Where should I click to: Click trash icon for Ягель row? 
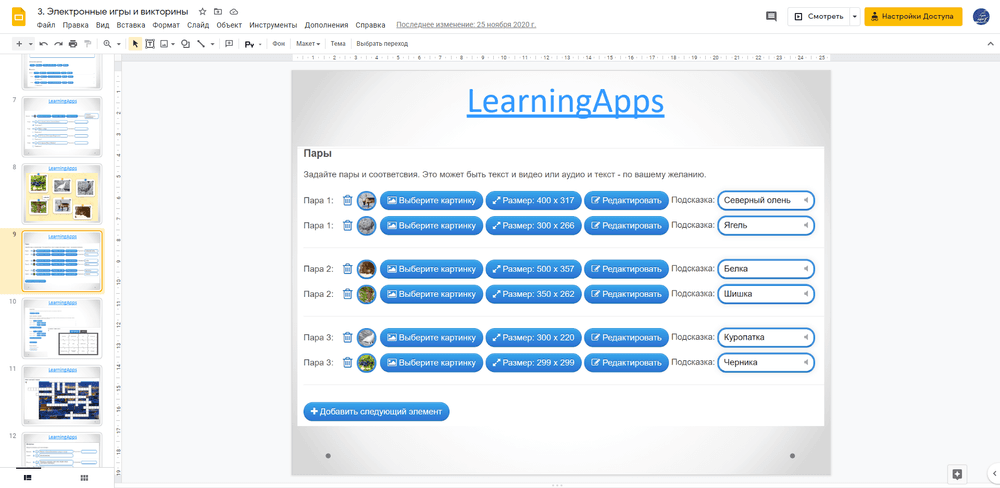347,225
